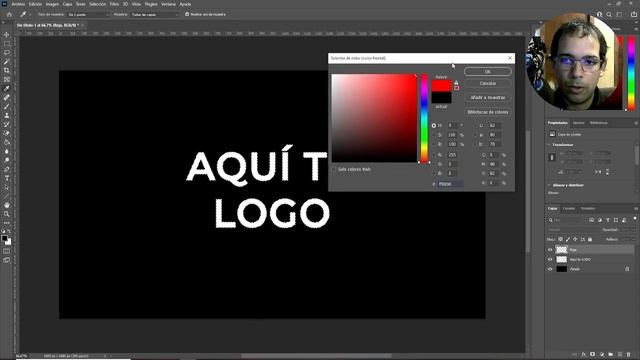Click OK in the color picker
Image resolution: width=640 pixels, height=360 pixels.
pos(488,71)
